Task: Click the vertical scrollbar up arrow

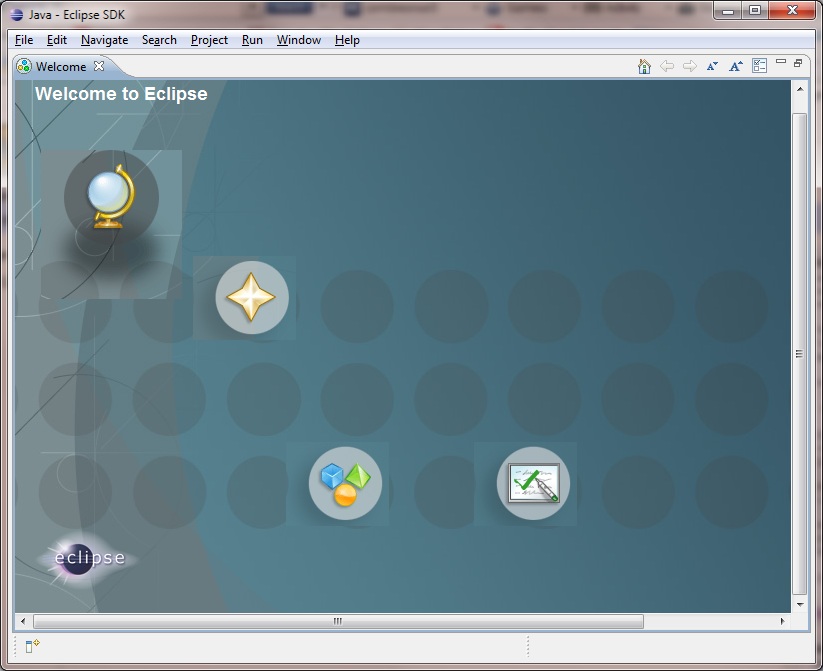Action: point(800,89)
